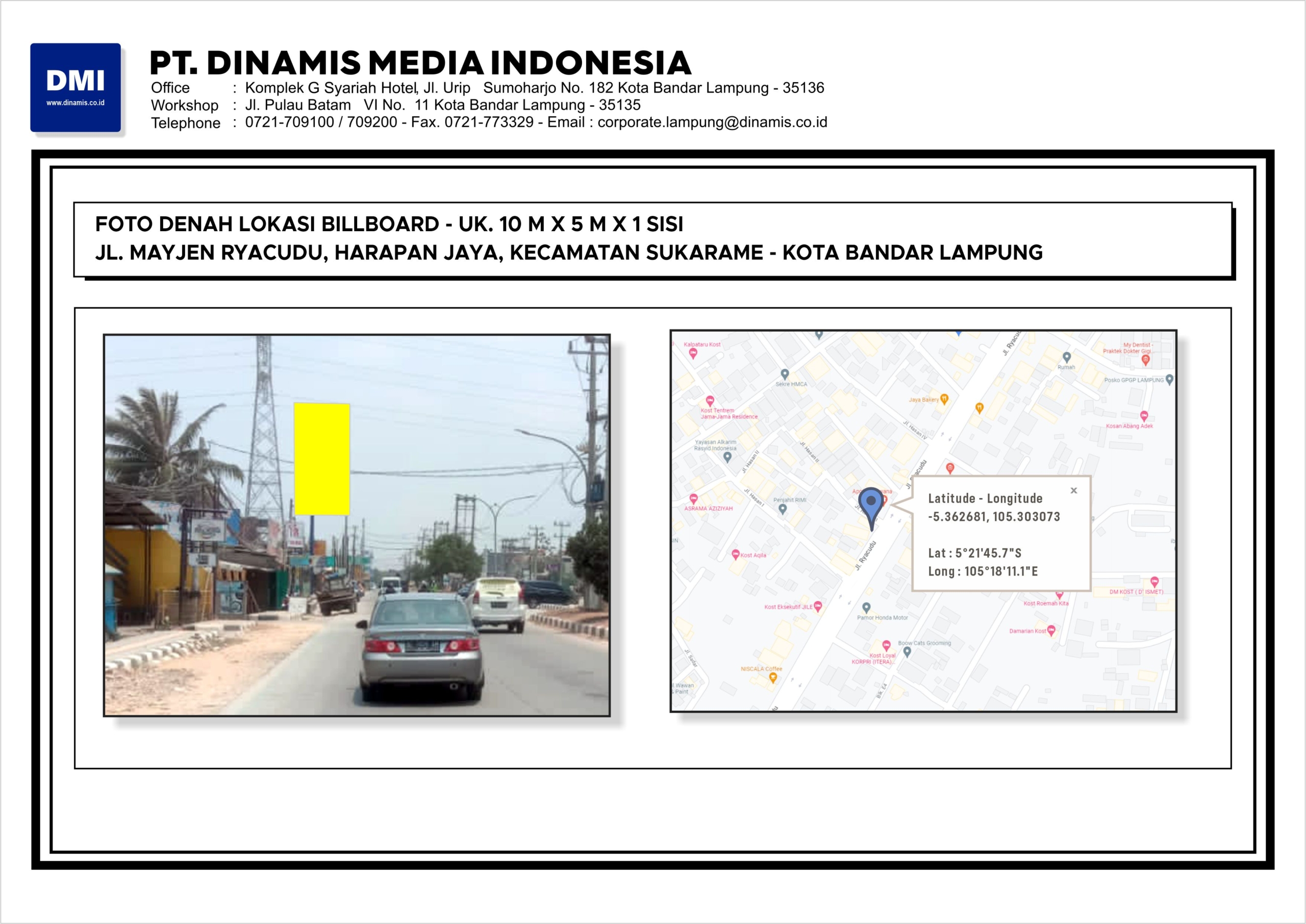The height and width of the screenshot is (924, 1306).
Task: Click the large blue location pin marker
Action: click(x=870, y=504)
